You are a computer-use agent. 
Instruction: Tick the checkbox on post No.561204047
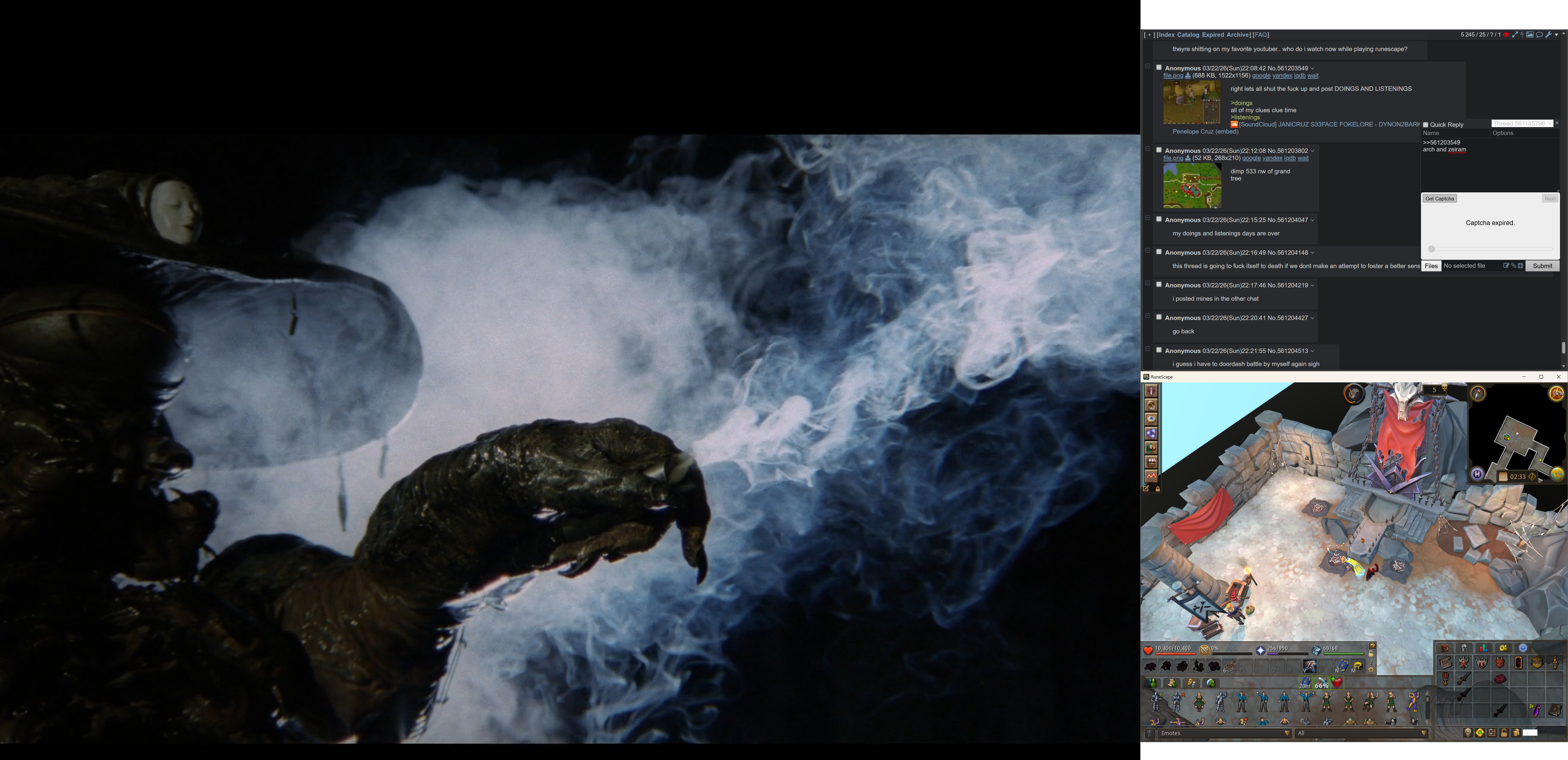pyautogui.click(x=1159, y=219)
